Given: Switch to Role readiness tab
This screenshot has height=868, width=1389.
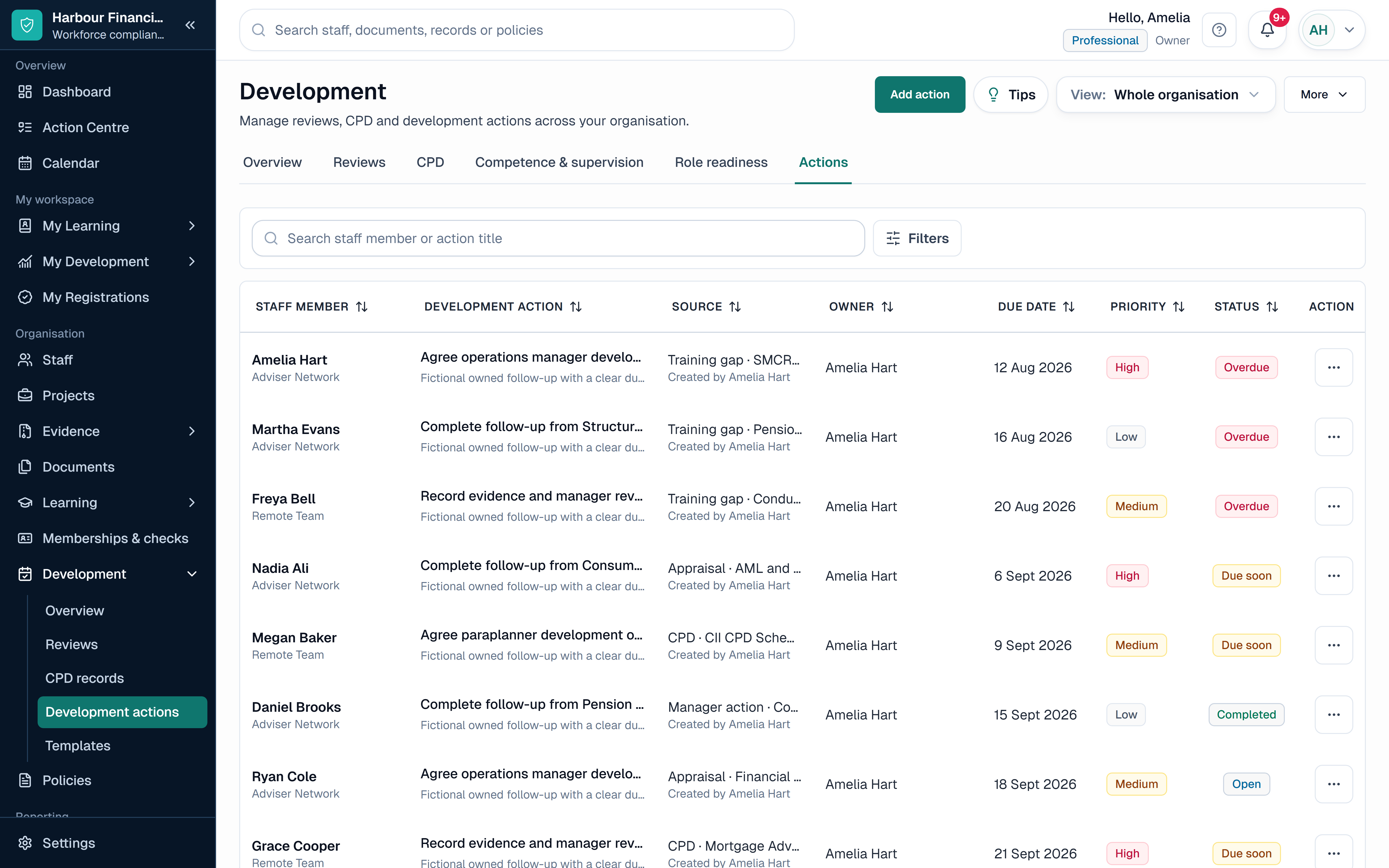Looking at the screenshot, I should (x=721, y=163).
